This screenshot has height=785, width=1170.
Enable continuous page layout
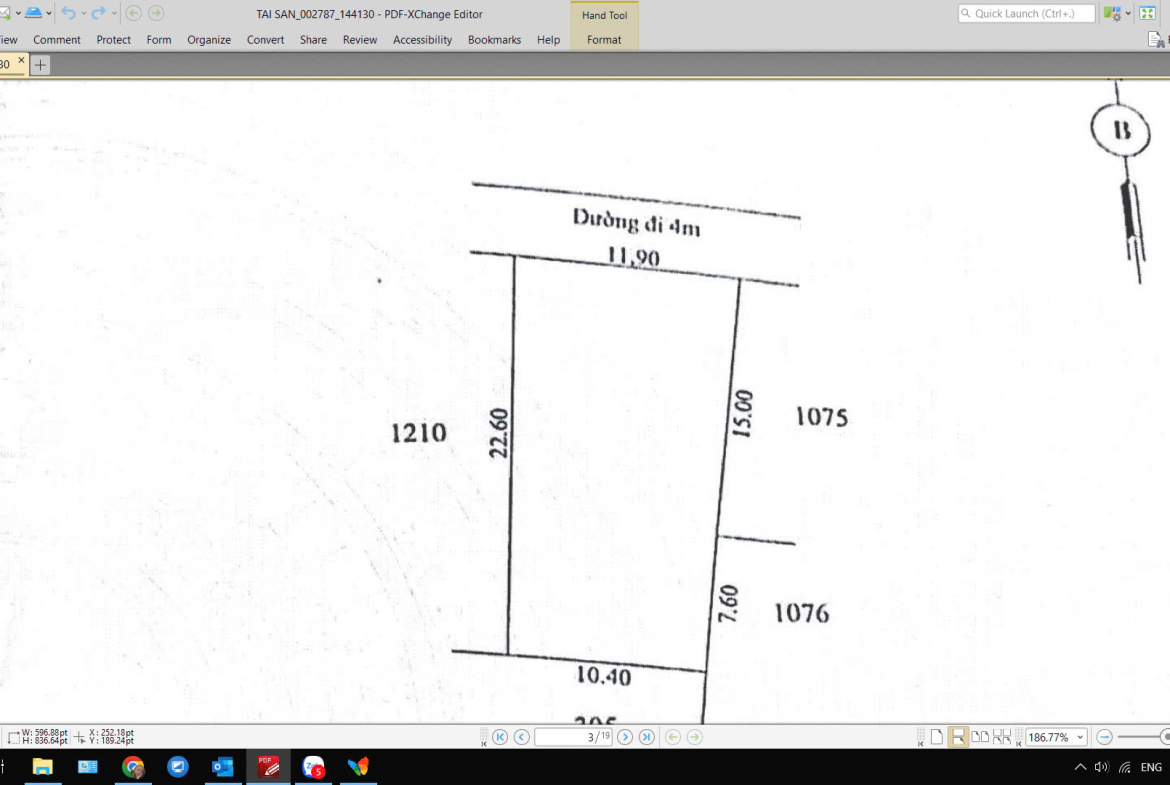coord(958,737)
